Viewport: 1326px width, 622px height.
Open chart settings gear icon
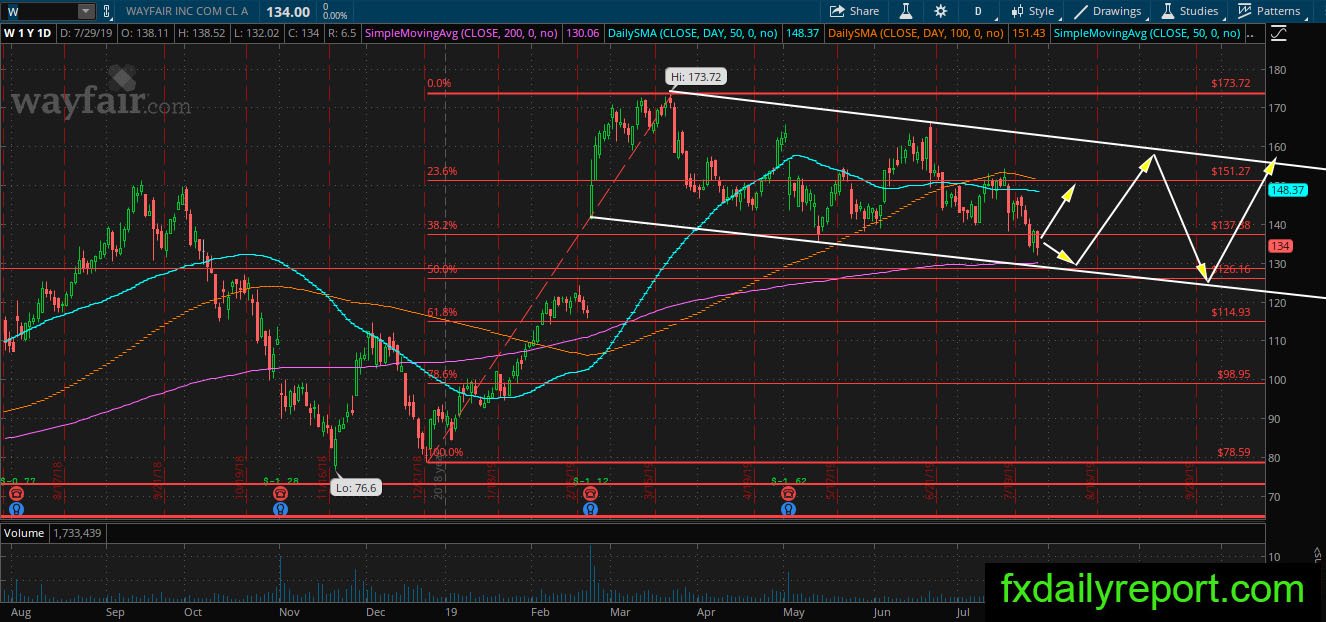pos(940,11)
